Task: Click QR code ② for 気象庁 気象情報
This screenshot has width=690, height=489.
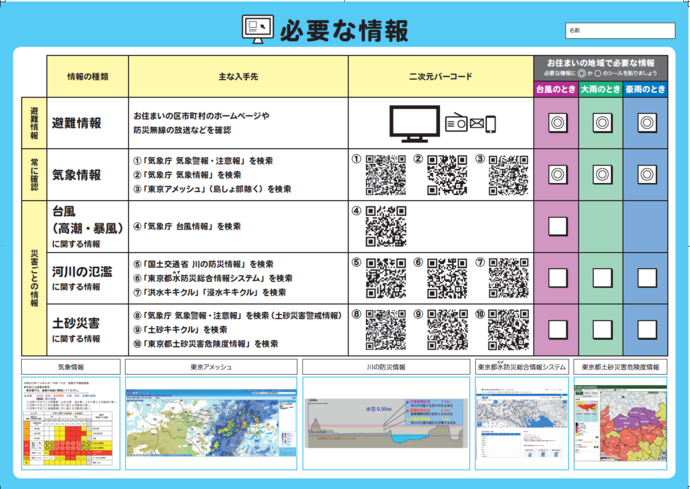Action: tap(447, 175)
